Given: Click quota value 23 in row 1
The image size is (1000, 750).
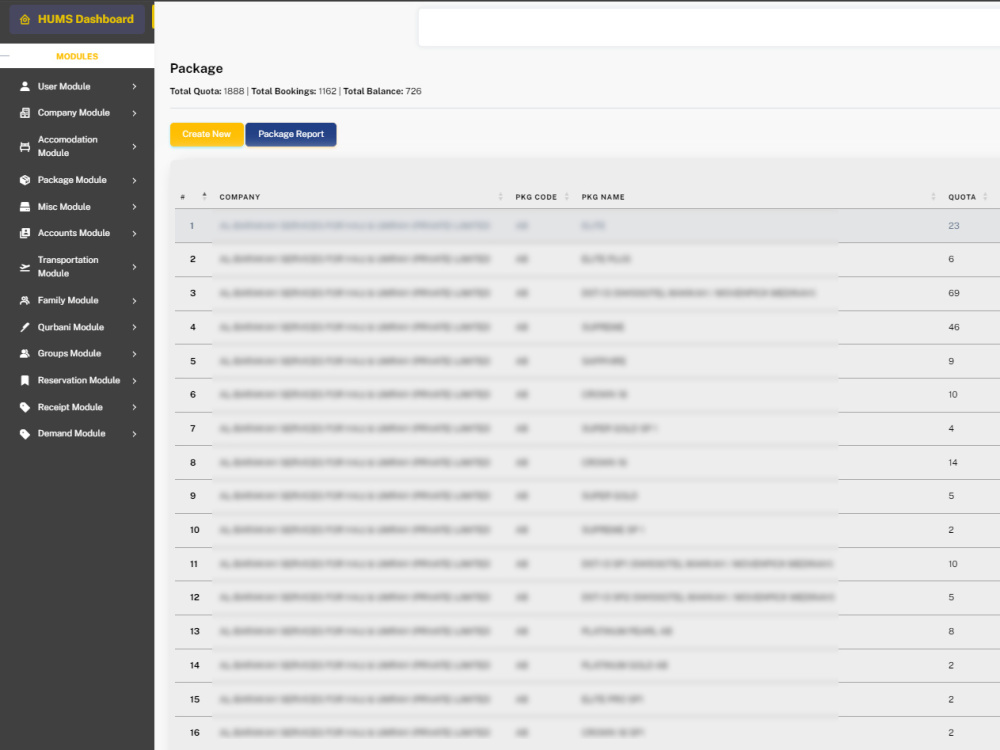Looking at the screenshot, I should tap(953, 226).
